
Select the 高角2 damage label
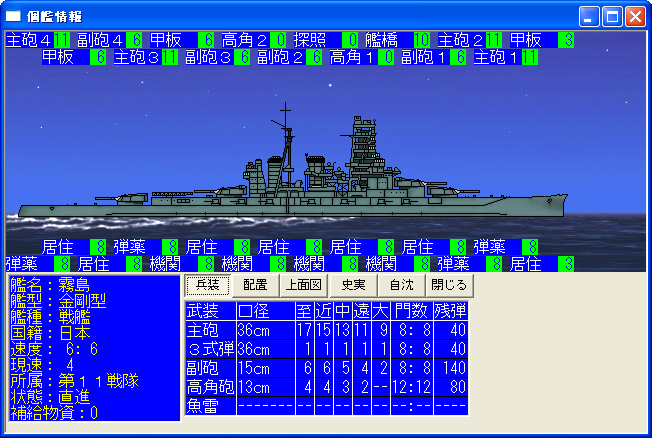(254, 40)
